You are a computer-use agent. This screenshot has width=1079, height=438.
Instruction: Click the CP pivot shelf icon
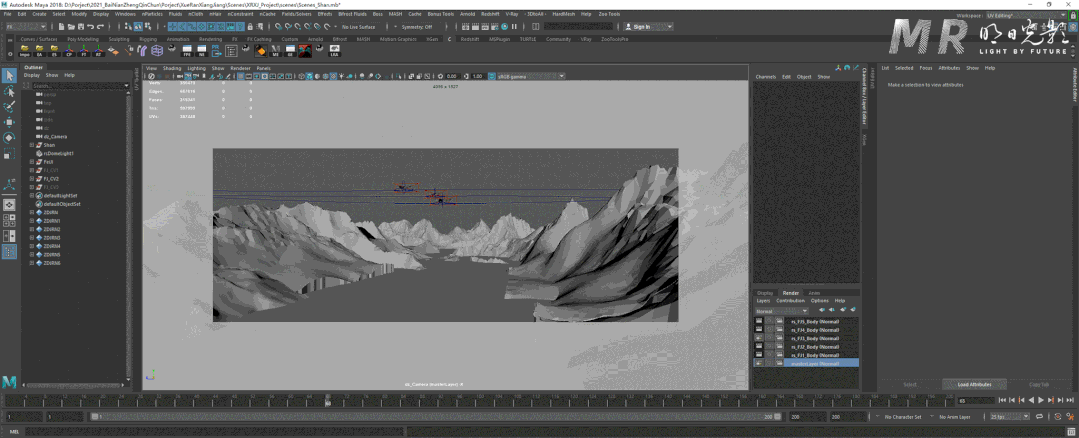click(69, 50)
